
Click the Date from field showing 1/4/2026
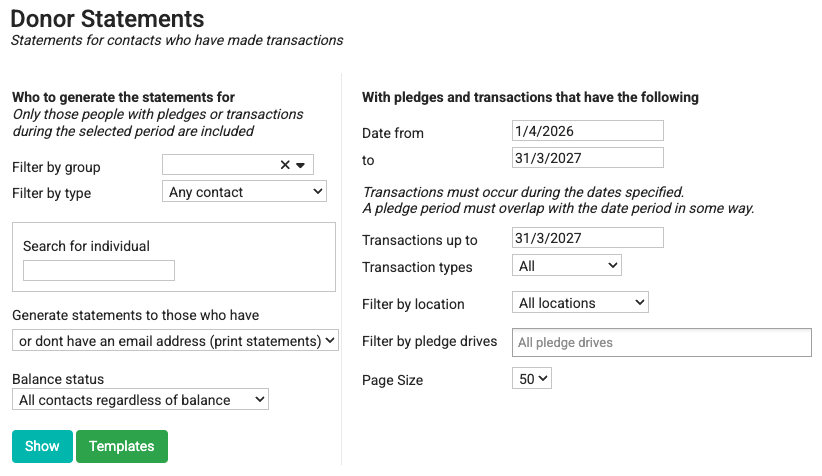tap(588, 131)
